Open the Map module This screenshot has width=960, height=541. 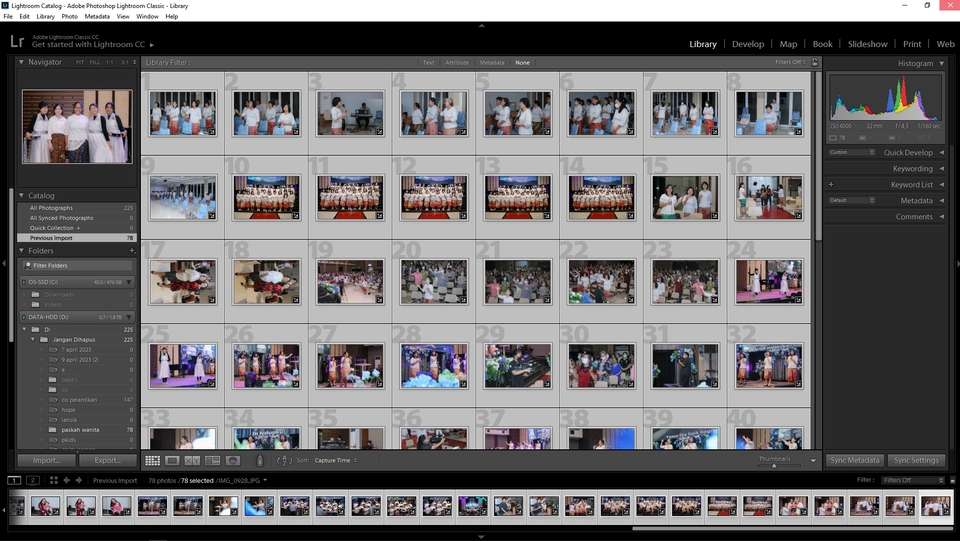[788, 44]
